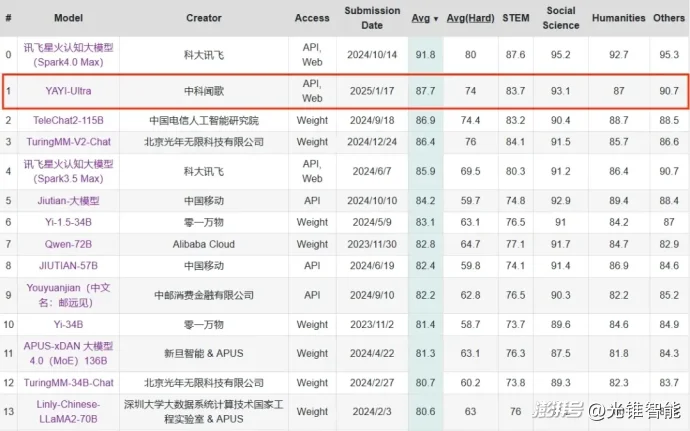Screen dimensions: 690x431
Task: Open the JIUTIAN-57B model link
Action: coord(69,266)
